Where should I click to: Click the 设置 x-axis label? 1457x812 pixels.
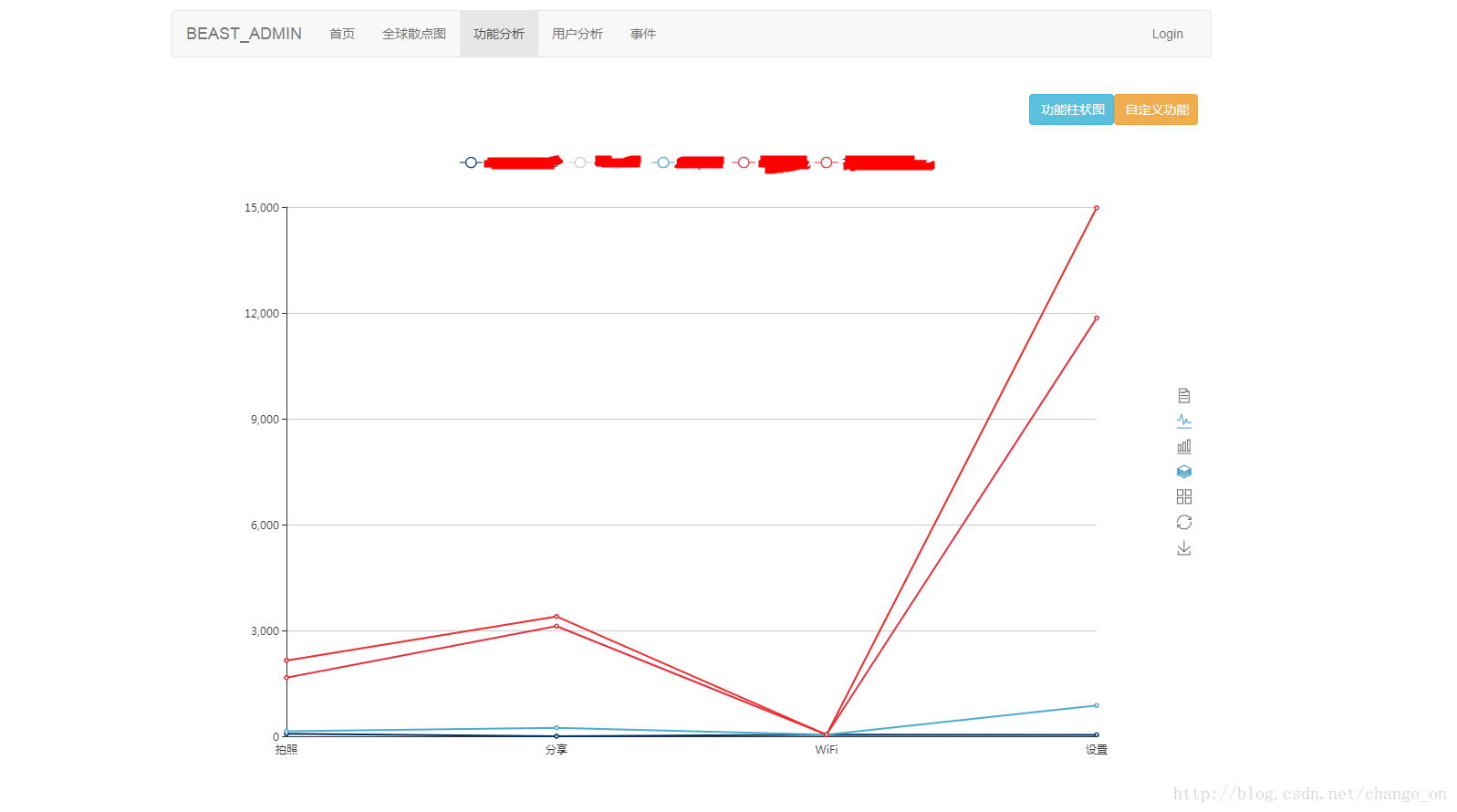coord(1097,750)
